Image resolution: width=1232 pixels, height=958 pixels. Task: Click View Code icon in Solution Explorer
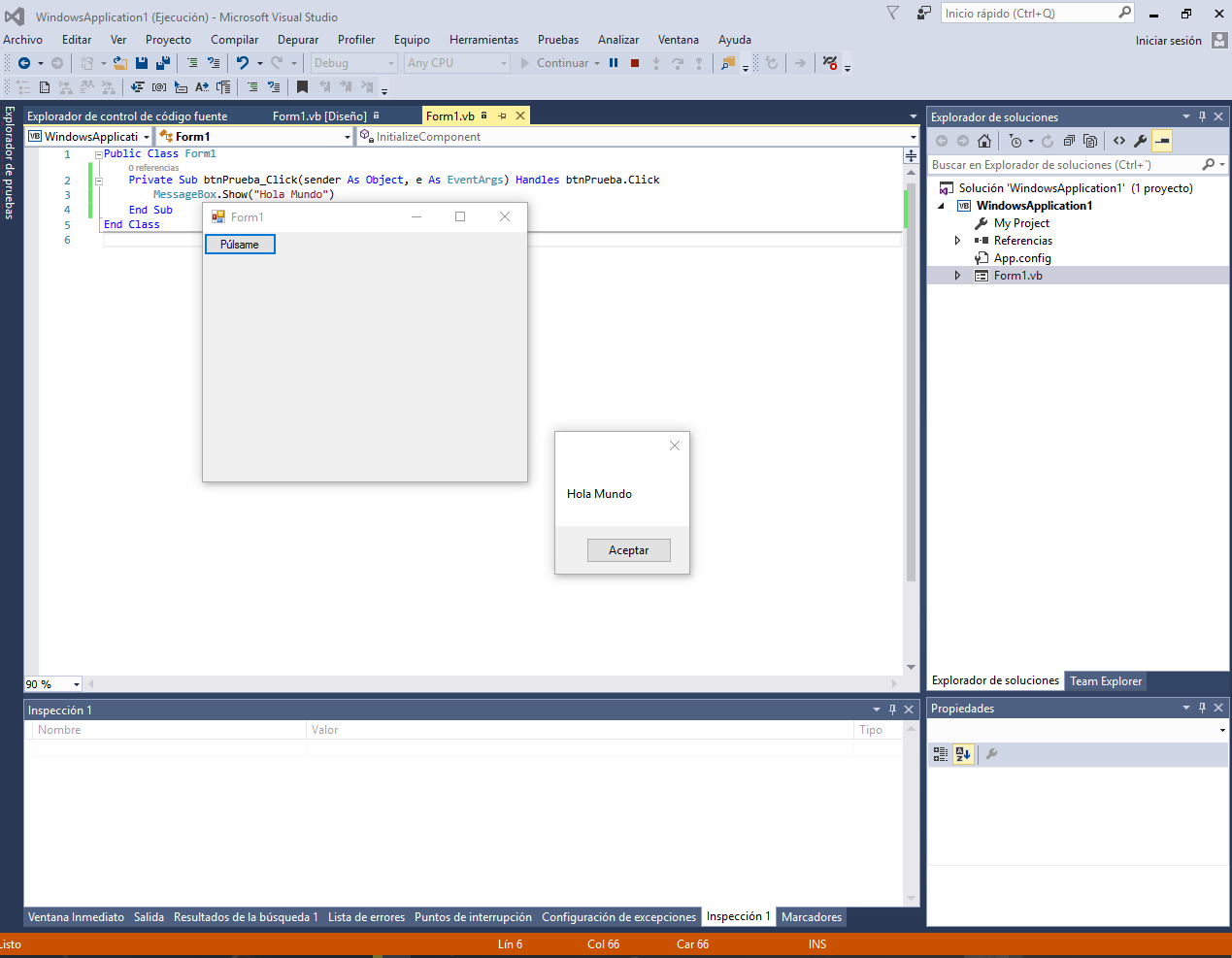[x=1119, y=141]
